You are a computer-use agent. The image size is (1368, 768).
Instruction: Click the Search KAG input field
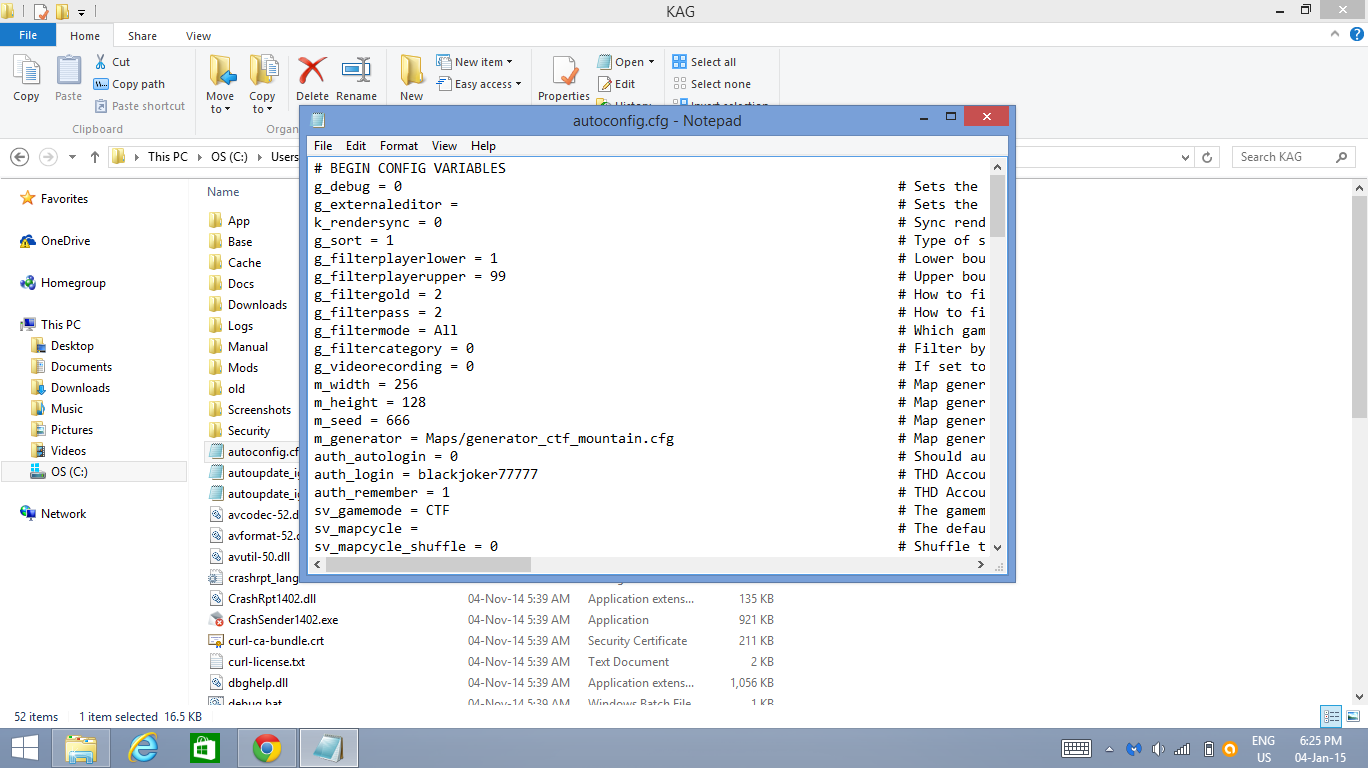point(1283,157)
